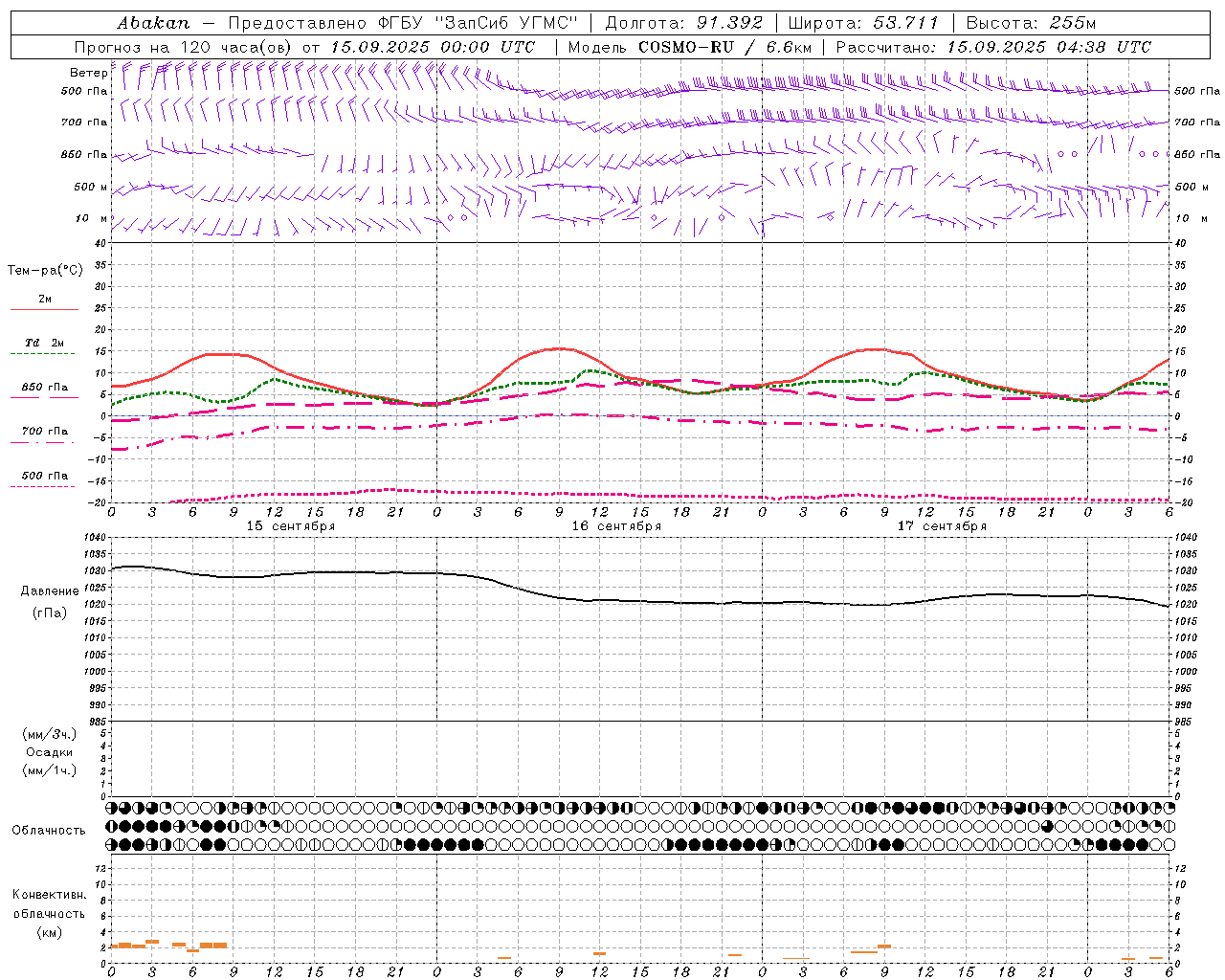The height and width of the screenshot is (980, 1225).
Task: Click the cloud cover label "Облачность"
Action: (x=49, y=831)
